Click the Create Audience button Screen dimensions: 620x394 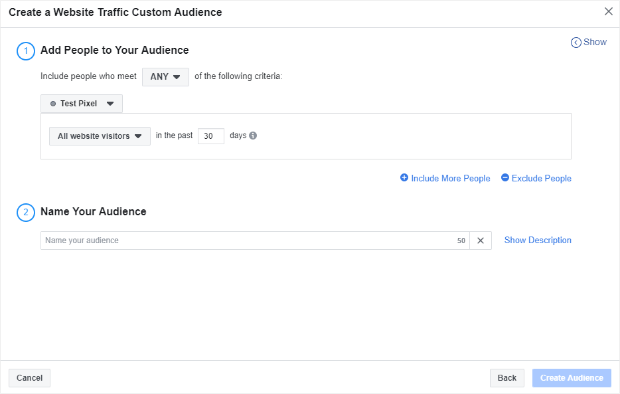coord(572,378)
